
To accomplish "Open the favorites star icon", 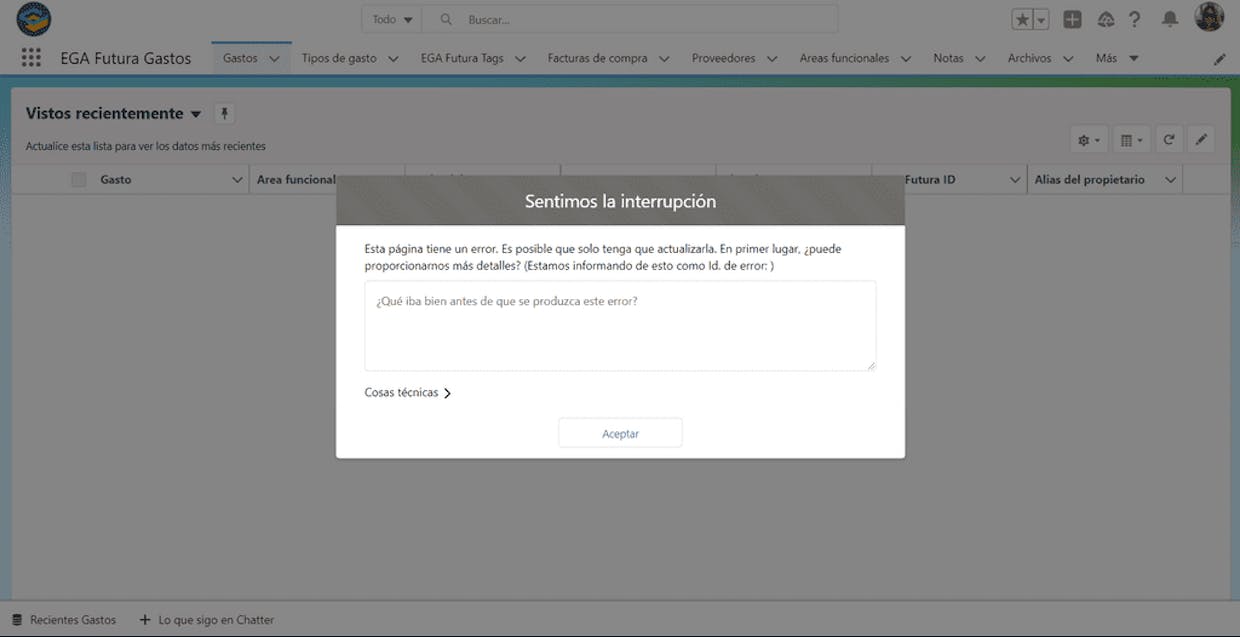I will tap(1022, 19).
